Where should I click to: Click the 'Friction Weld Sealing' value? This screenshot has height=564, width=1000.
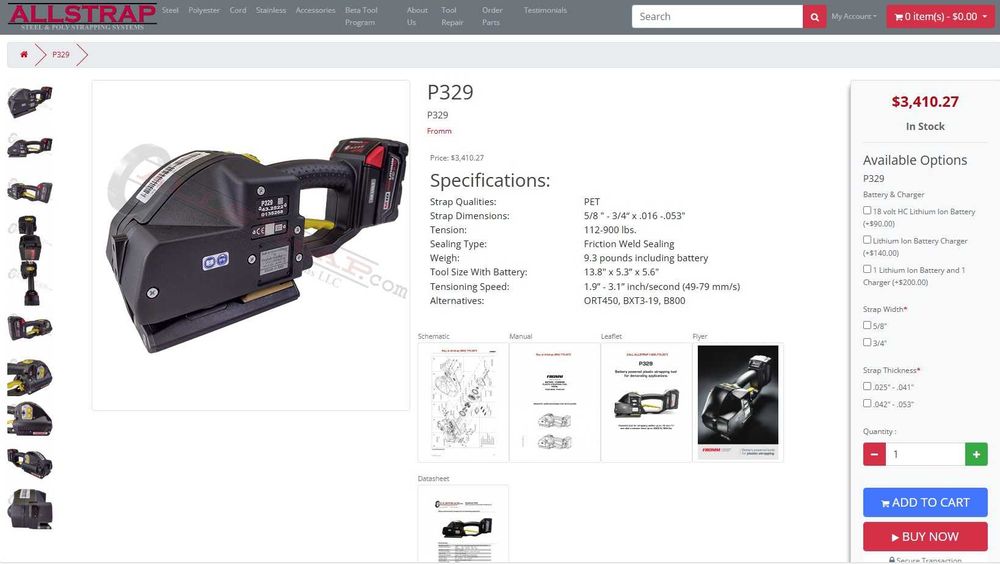629,244
